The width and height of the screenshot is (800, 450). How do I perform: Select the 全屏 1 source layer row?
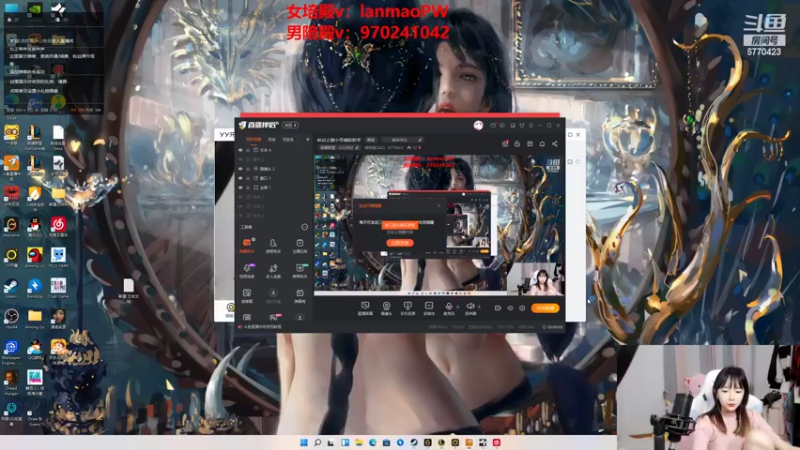(x=274, y=188)
